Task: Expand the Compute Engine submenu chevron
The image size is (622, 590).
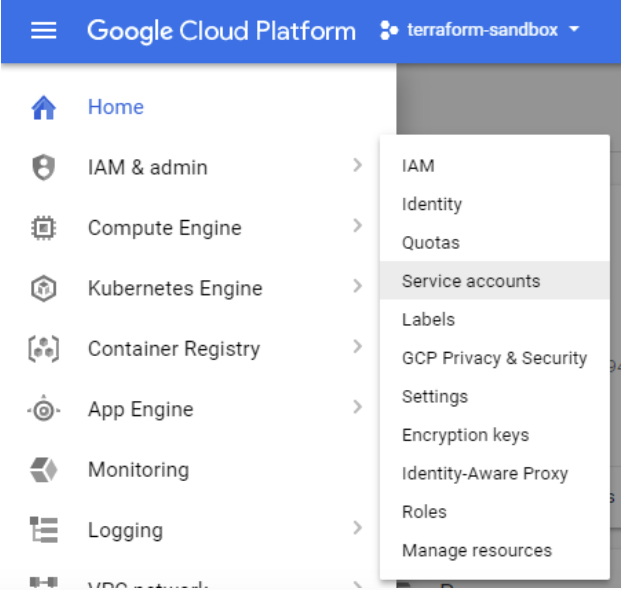Action: [357, 225]
